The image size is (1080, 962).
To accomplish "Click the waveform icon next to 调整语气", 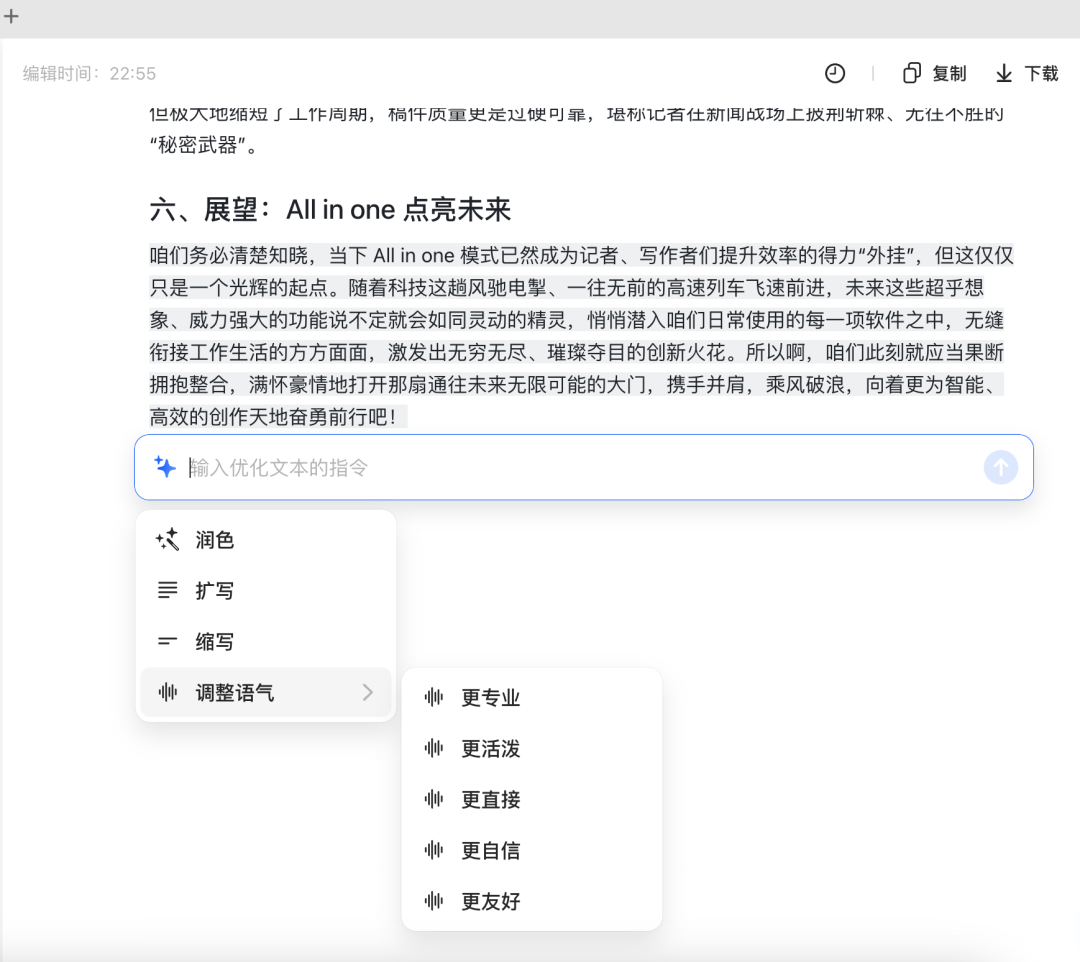I will 166,692.
